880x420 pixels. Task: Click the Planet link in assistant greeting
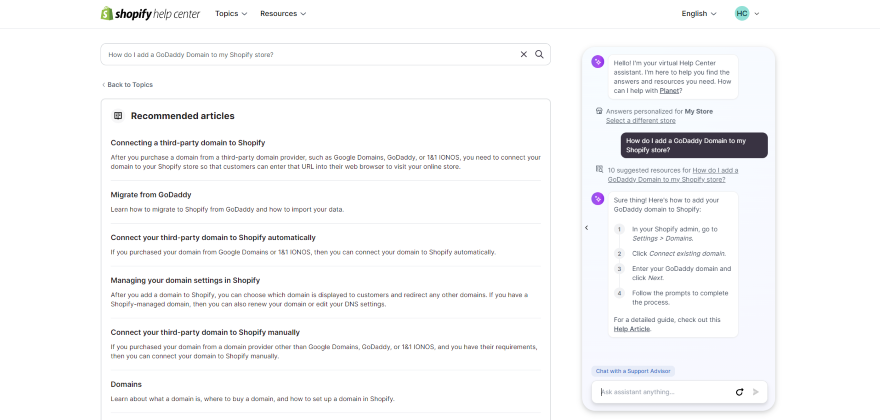668,90
